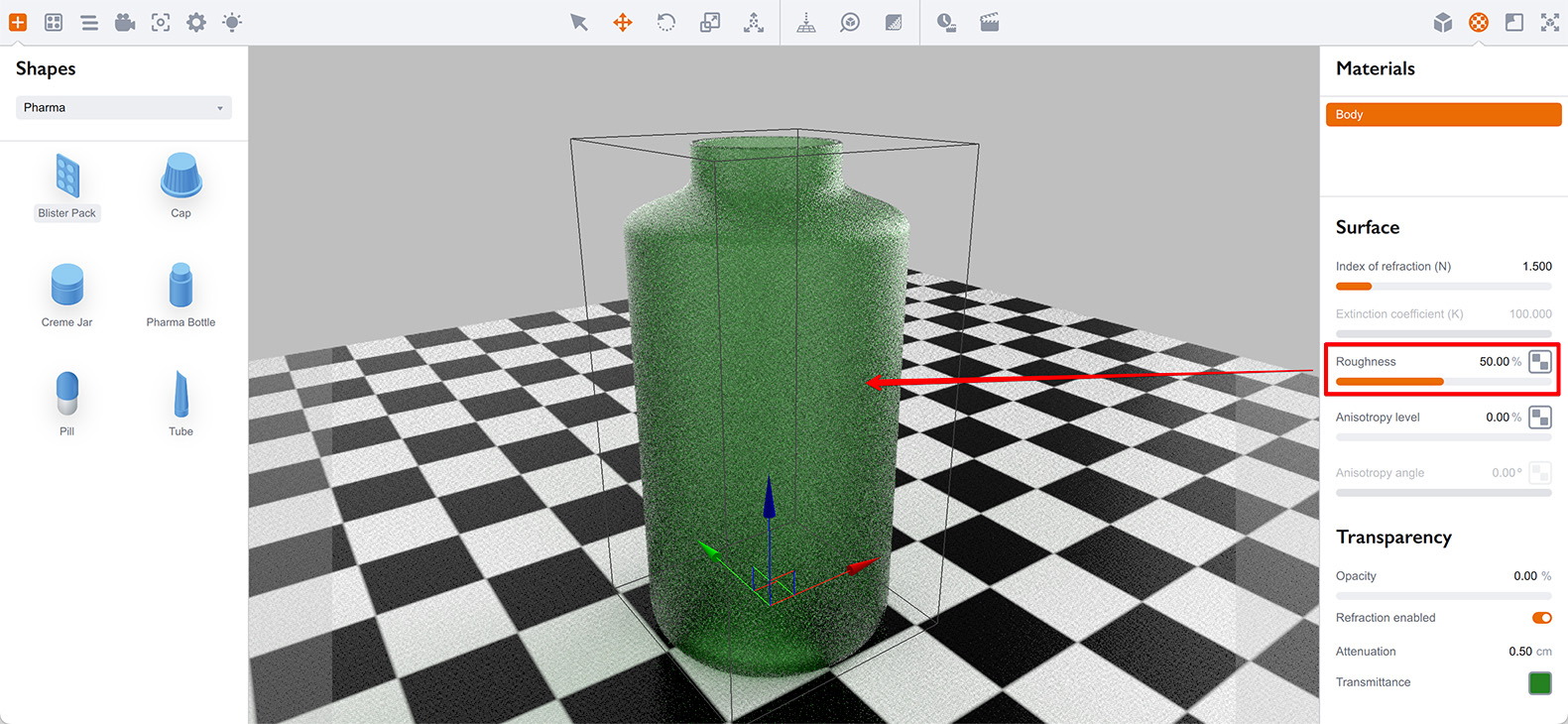1568x724 pixels.
Task: Click the Index of refraction slider
Action: tap(1443, 287)
